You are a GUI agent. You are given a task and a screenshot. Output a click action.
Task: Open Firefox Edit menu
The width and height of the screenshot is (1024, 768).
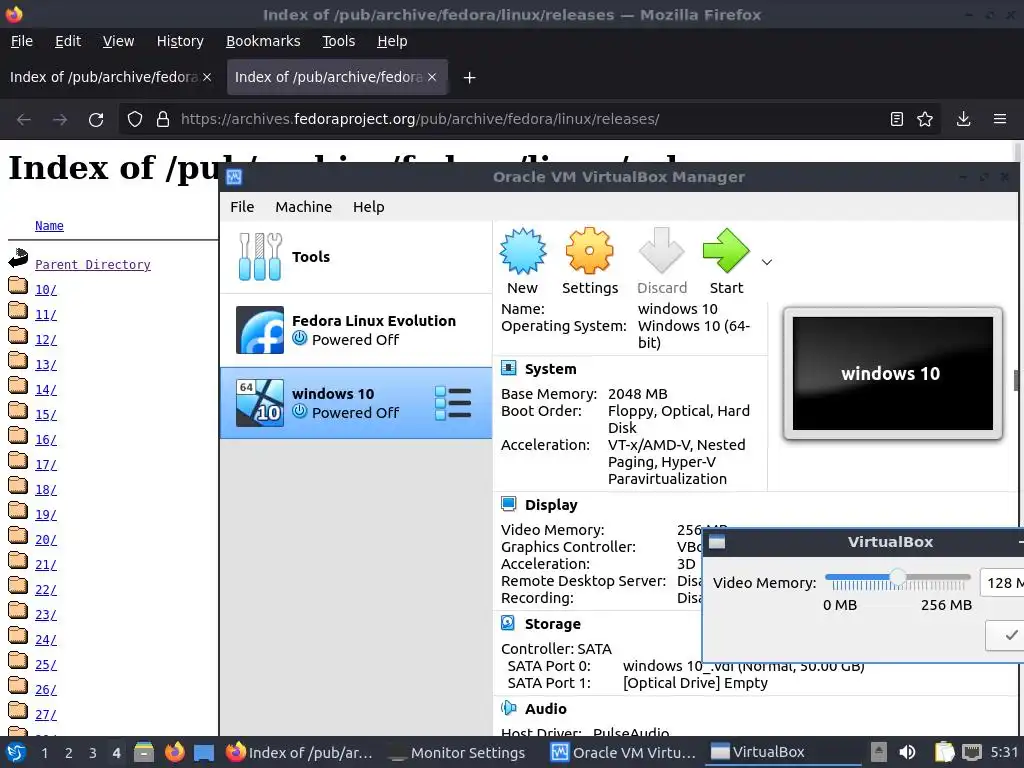[x=68, y=41]
